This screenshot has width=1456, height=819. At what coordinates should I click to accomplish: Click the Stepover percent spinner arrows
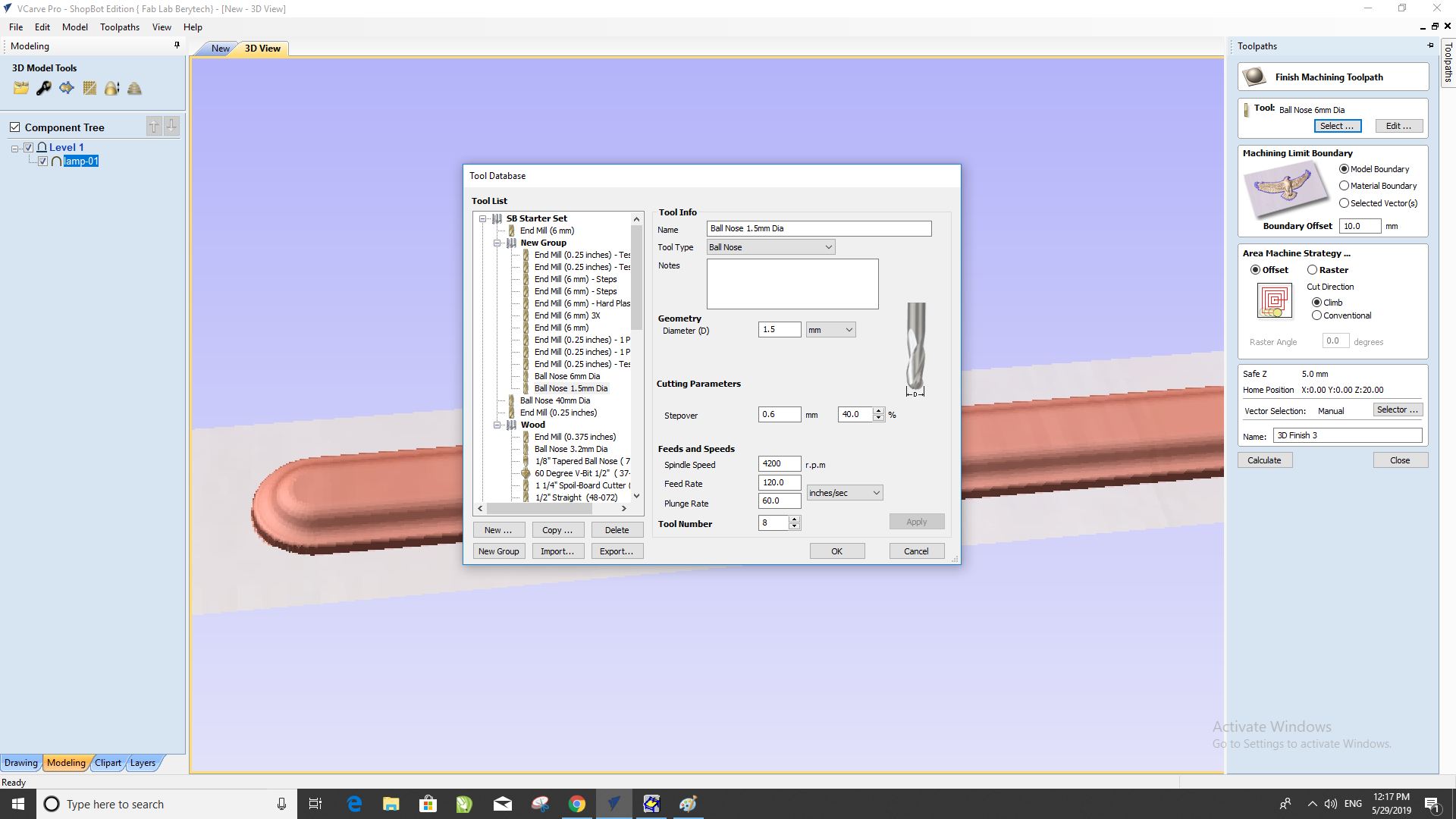coord(879,414)
